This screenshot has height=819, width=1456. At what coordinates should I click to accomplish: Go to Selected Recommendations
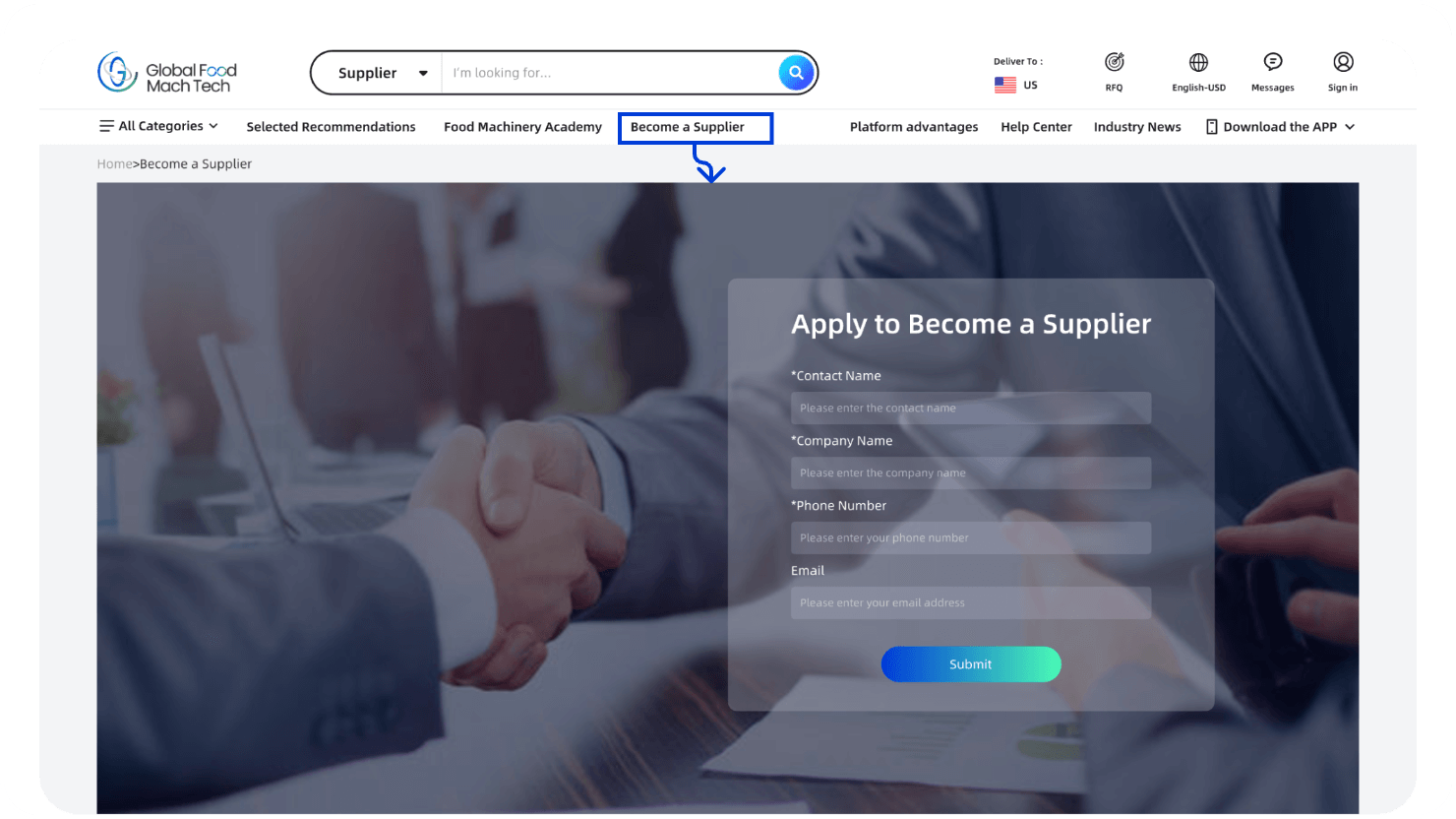pos(331,127)
